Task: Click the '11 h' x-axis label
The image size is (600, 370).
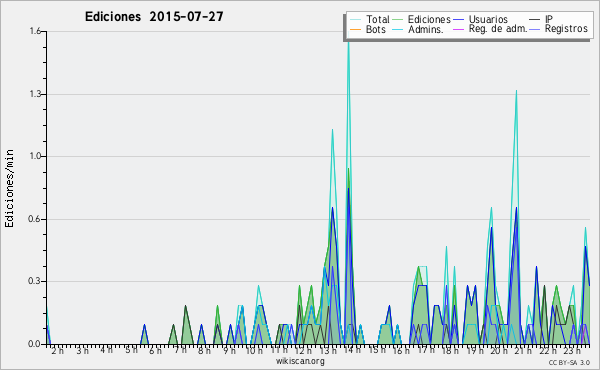Action: coord(279,350)
